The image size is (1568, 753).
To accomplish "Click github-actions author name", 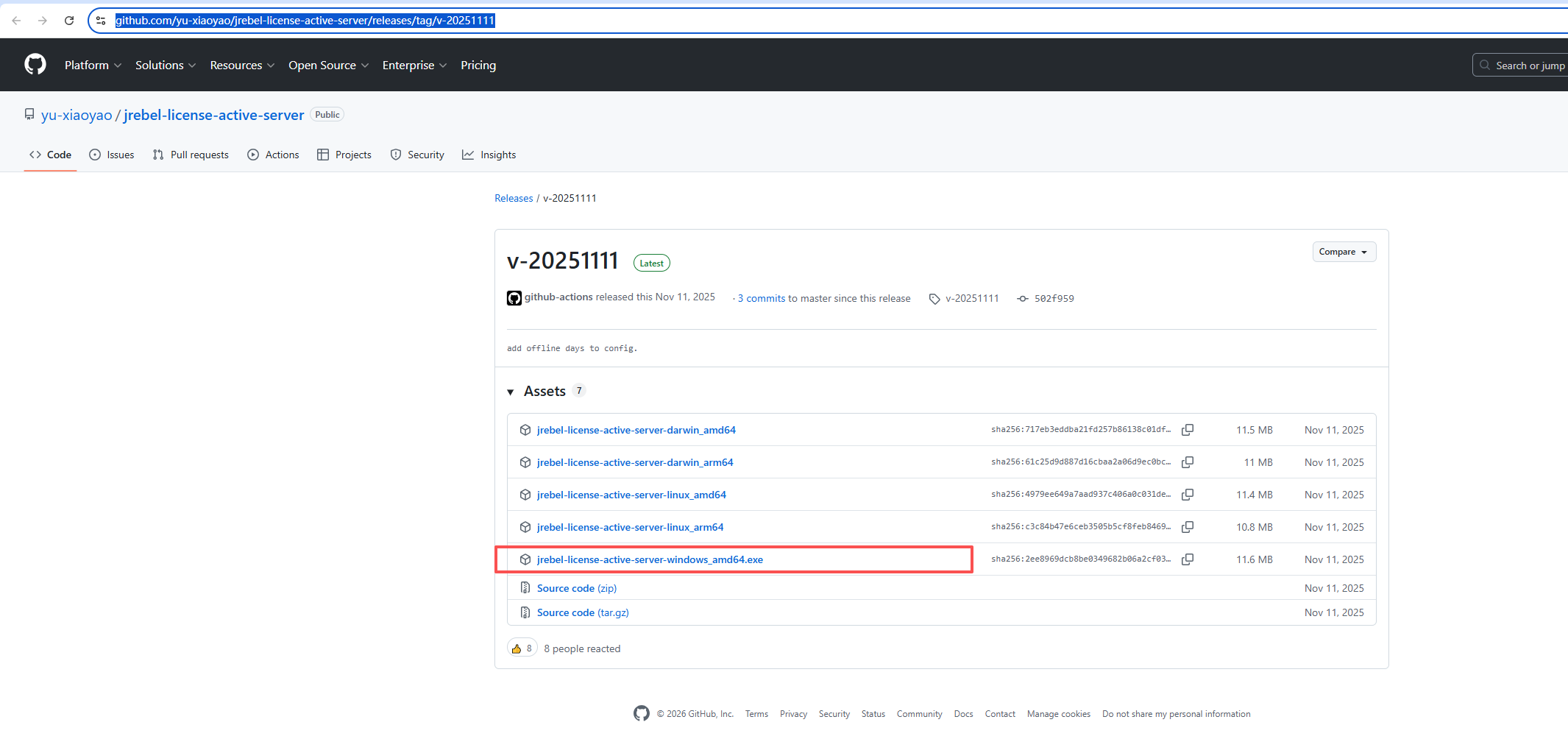I will pyautogui.click(x=558, y=297).
